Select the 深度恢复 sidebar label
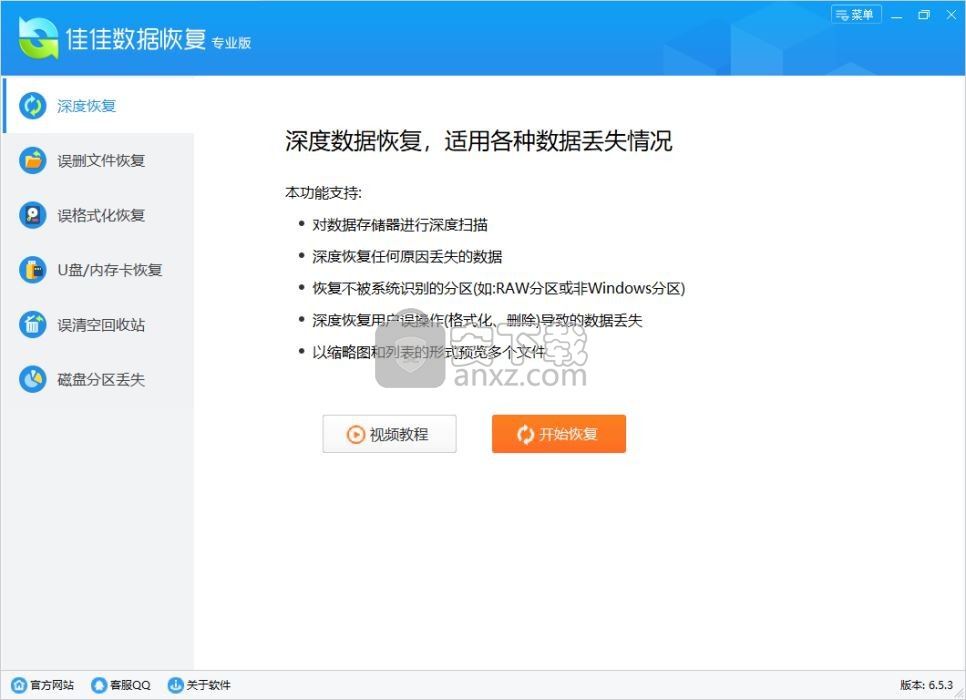This screenshot has height=700, width=966. [86, 106]
